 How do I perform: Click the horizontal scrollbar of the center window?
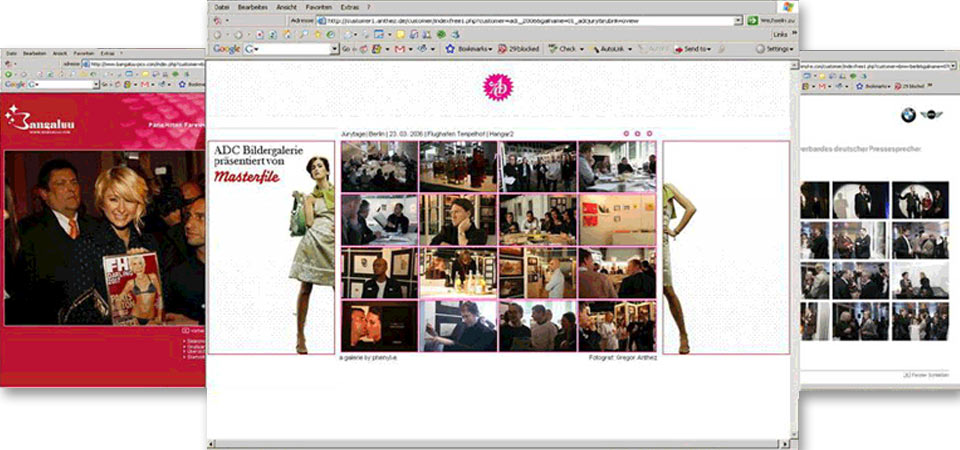pos(497,444)
